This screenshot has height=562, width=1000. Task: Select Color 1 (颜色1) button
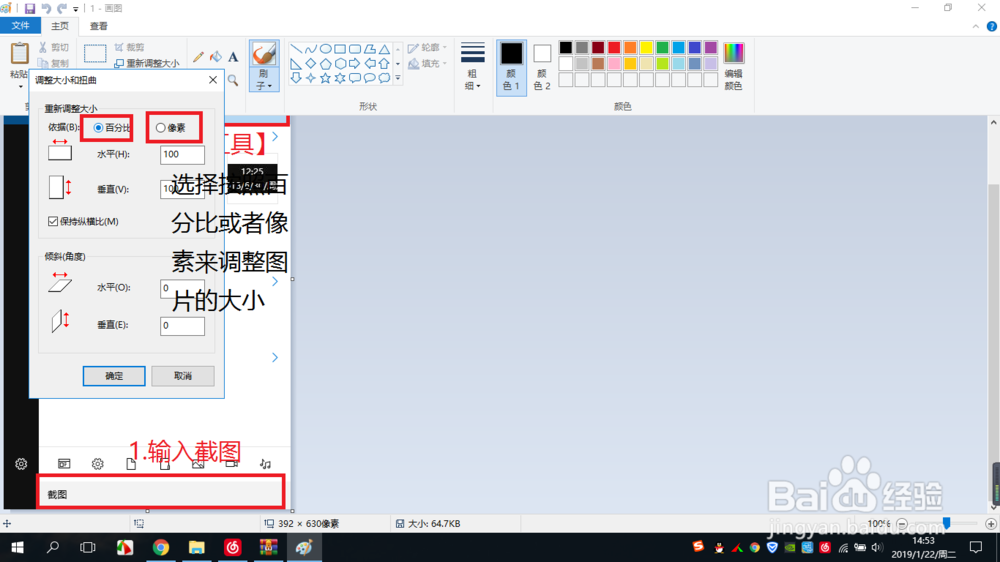(x=511, y=66)
